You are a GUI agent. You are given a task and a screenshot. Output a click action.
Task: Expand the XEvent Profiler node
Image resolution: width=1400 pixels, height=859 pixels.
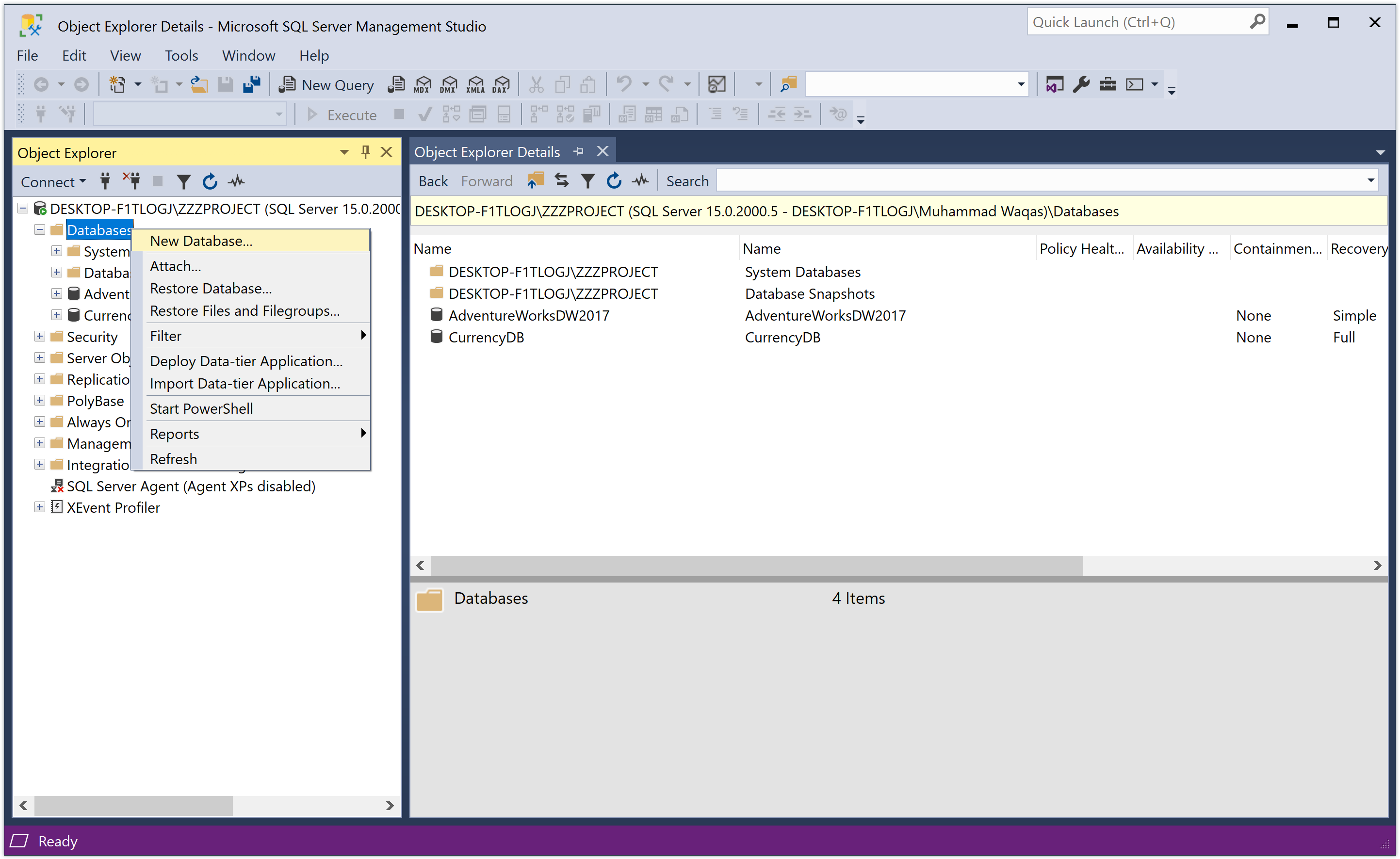(40, 507)
